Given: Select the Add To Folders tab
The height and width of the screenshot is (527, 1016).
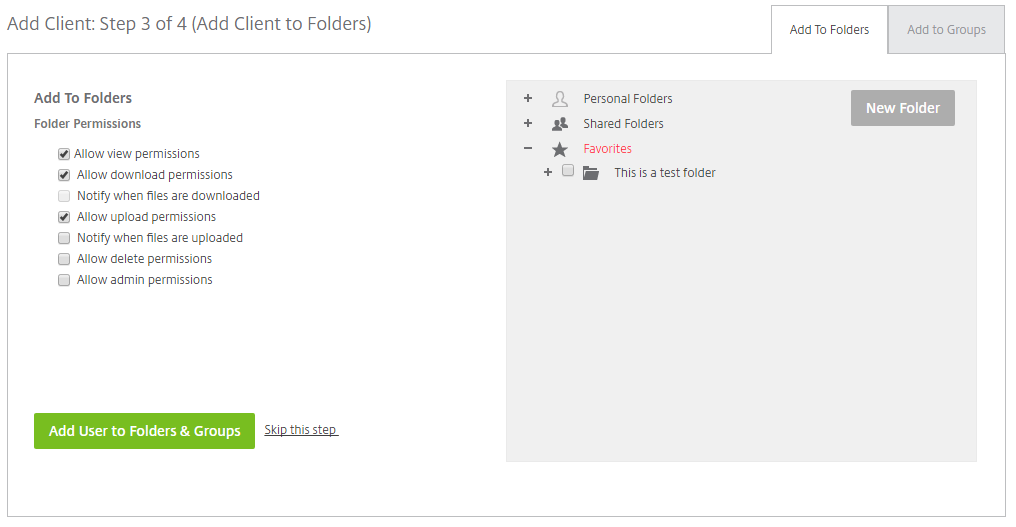Looking at the screenshot, I should tap(829, 30).
